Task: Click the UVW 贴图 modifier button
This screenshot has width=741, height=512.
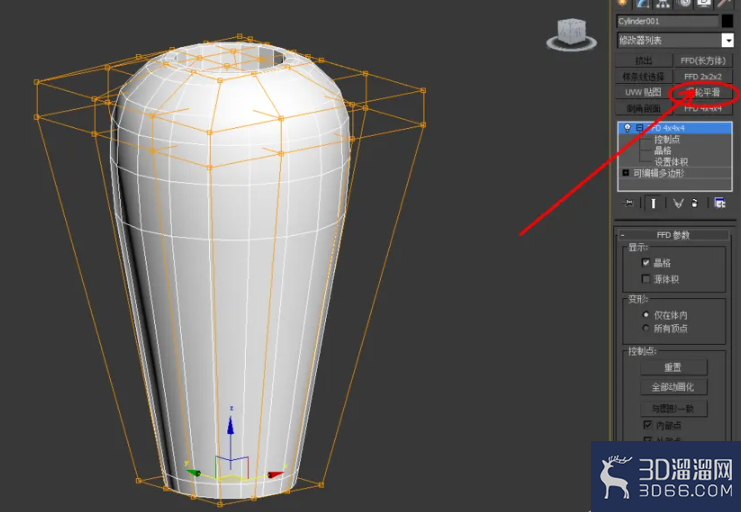Action: pyautogui.click(x=644, y=92)
